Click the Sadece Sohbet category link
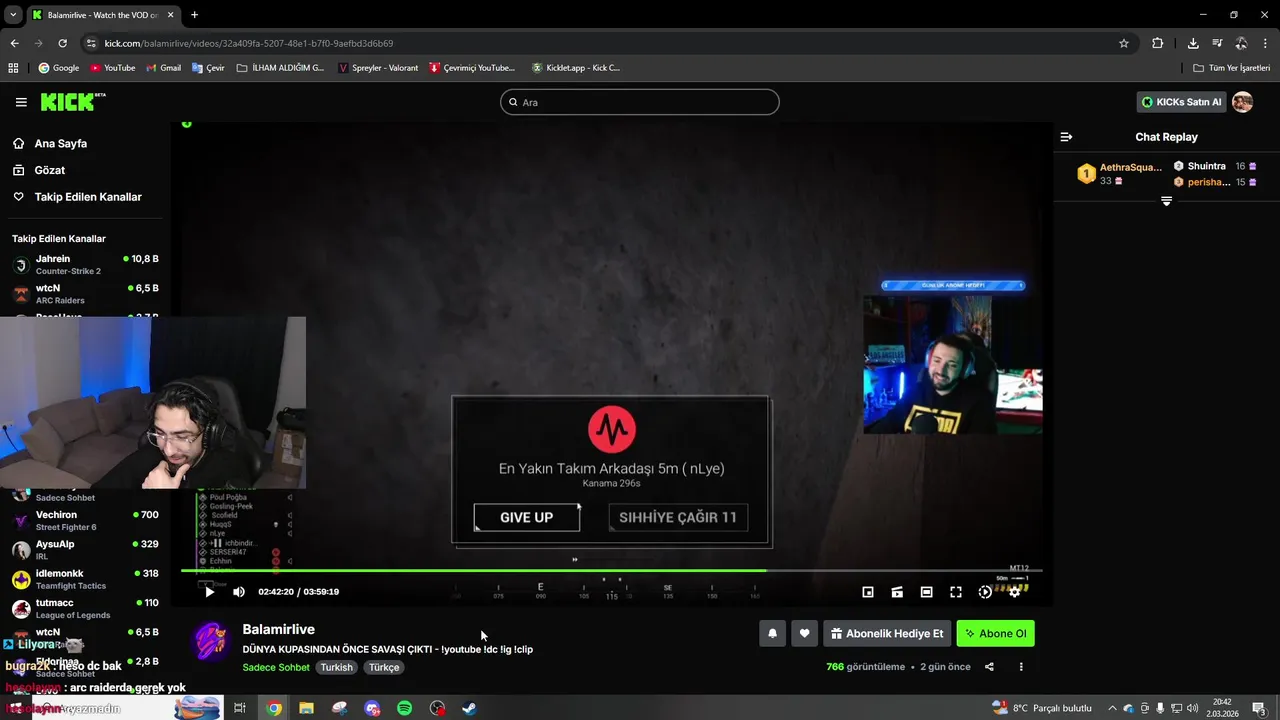Screen dimensions: 1280x720 point(276,667)
